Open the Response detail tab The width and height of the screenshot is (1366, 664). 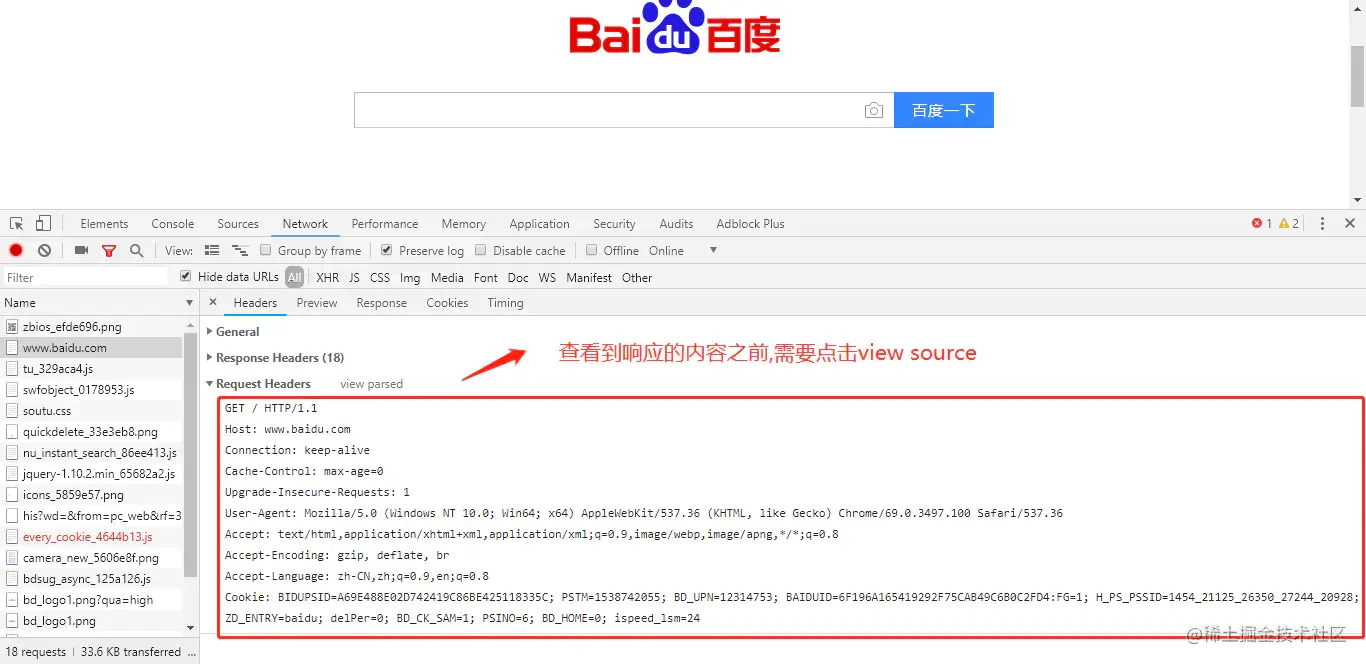(382, 302)
